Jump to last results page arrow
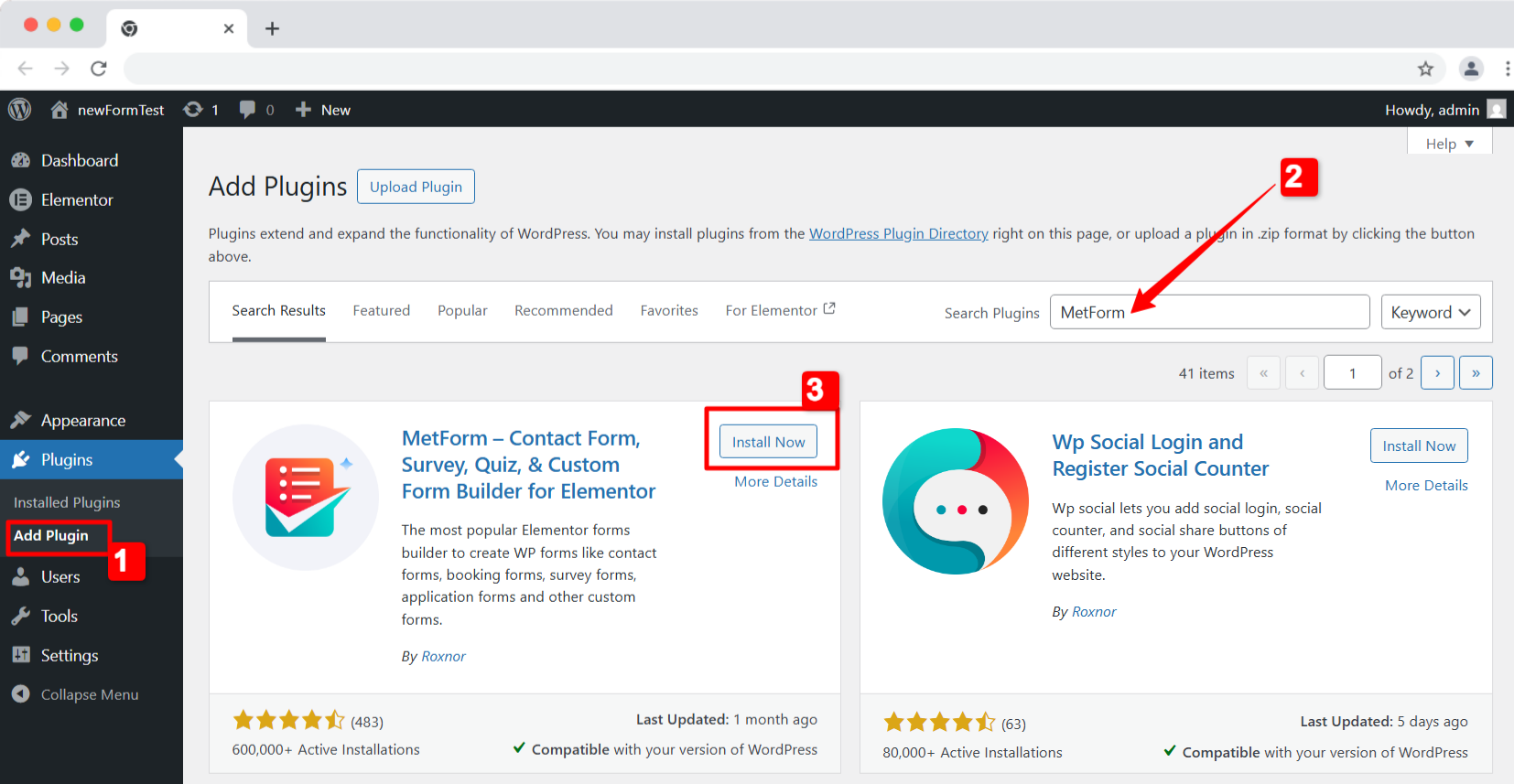The image size is (1514, 784). click(x=1476, y=372)
